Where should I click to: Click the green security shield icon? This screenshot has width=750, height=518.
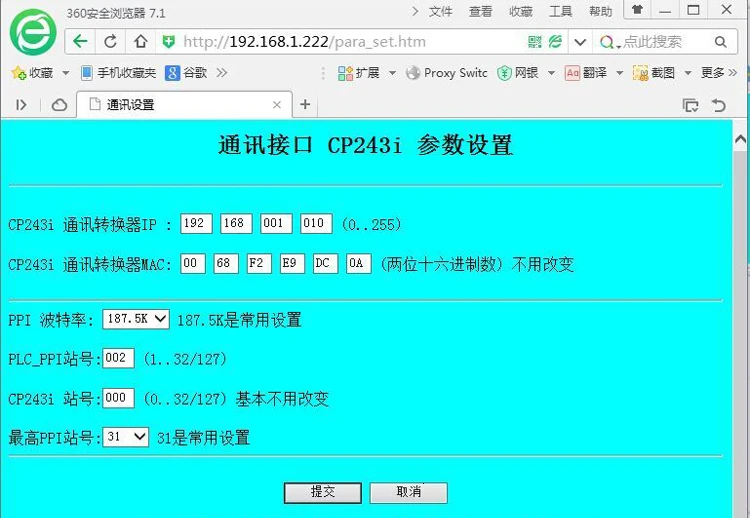[168, 42]
